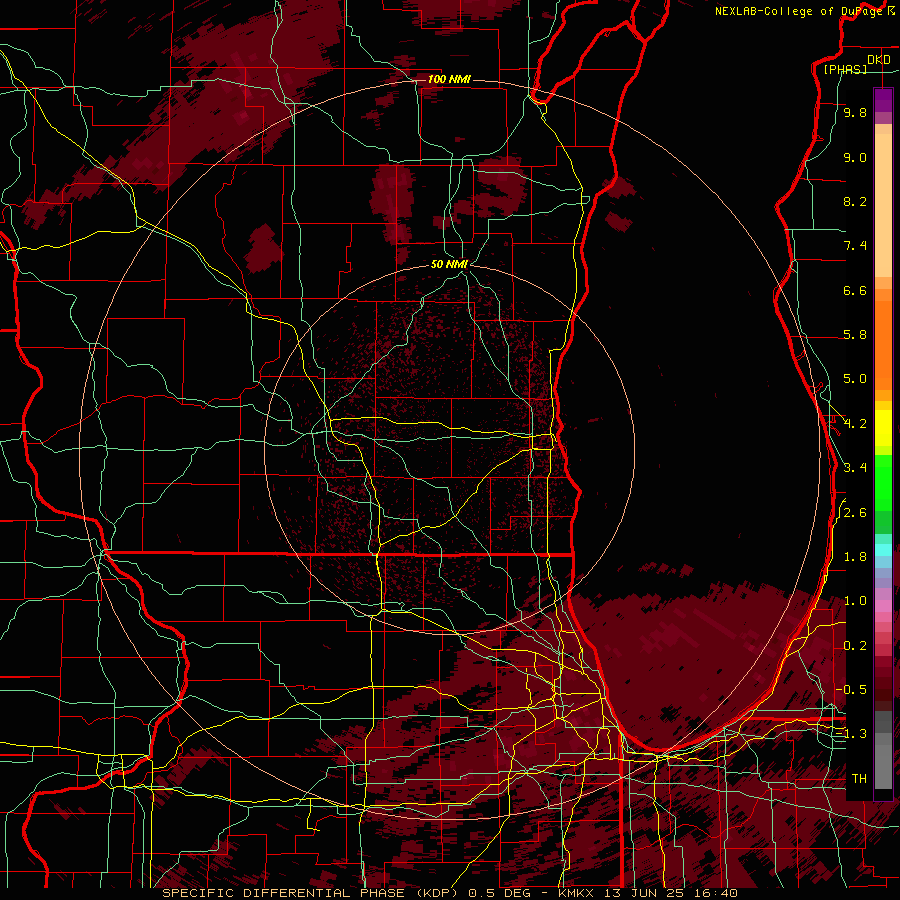
Task: Click the 7.4 value on the color scale
Action: 855,246
